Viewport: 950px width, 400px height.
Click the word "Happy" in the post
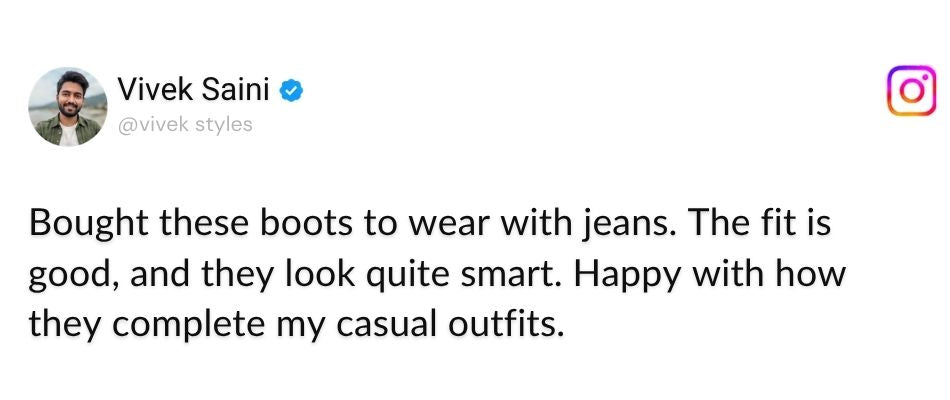tap(626, 276)
